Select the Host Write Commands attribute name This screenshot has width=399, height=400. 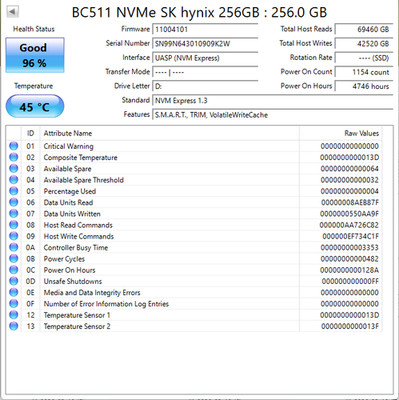tap(79, 236)
